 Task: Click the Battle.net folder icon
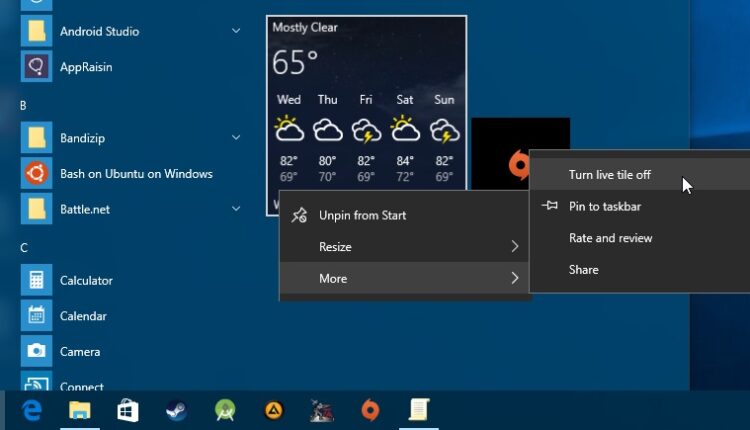pyautogui.click(x=36, y=209)
